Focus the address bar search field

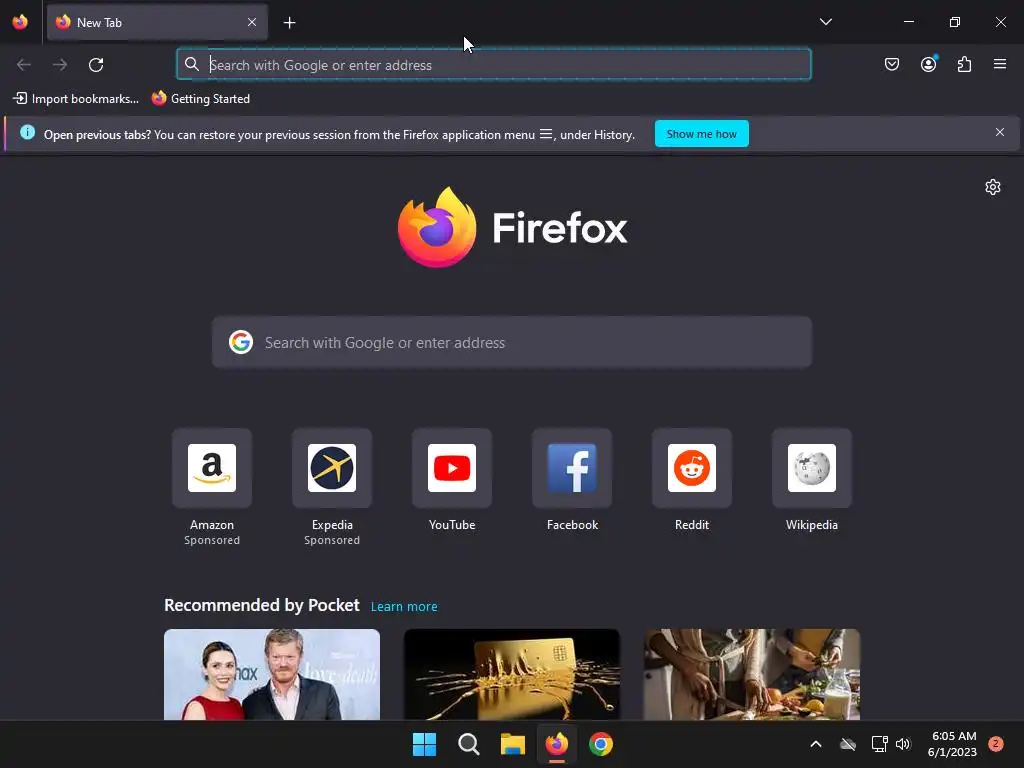pyautogui.click(x=494, y=65)
